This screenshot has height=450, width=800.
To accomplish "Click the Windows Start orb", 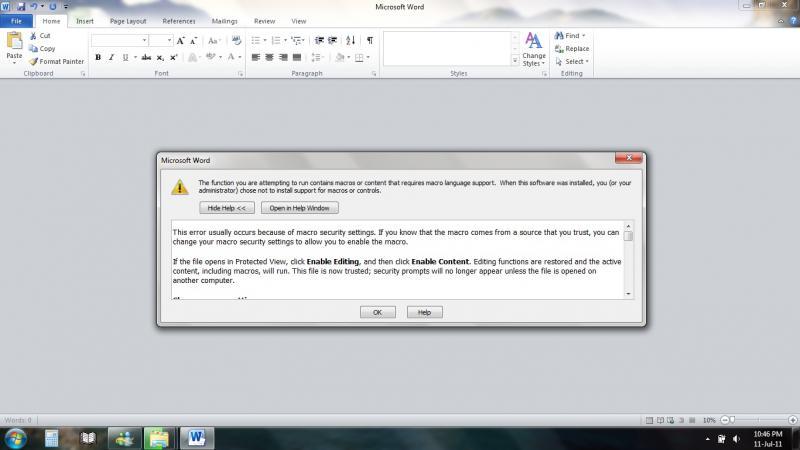I will (16, 438).
